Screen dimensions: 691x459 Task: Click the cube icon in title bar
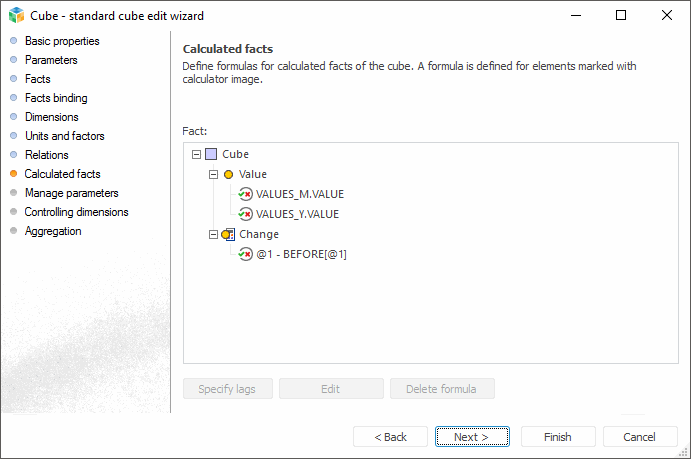(x=15, y=15)
